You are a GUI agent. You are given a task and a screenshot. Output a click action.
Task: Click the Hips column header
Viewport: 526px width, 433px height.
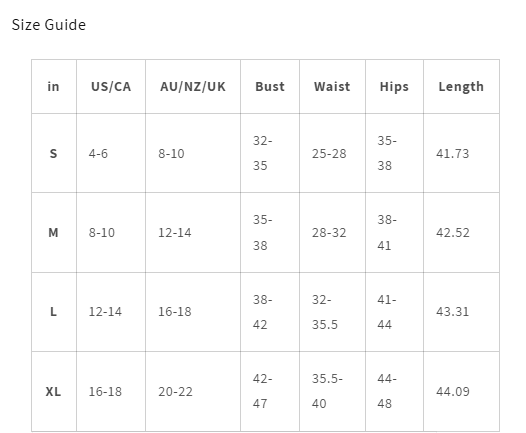[x=394, y=87]
